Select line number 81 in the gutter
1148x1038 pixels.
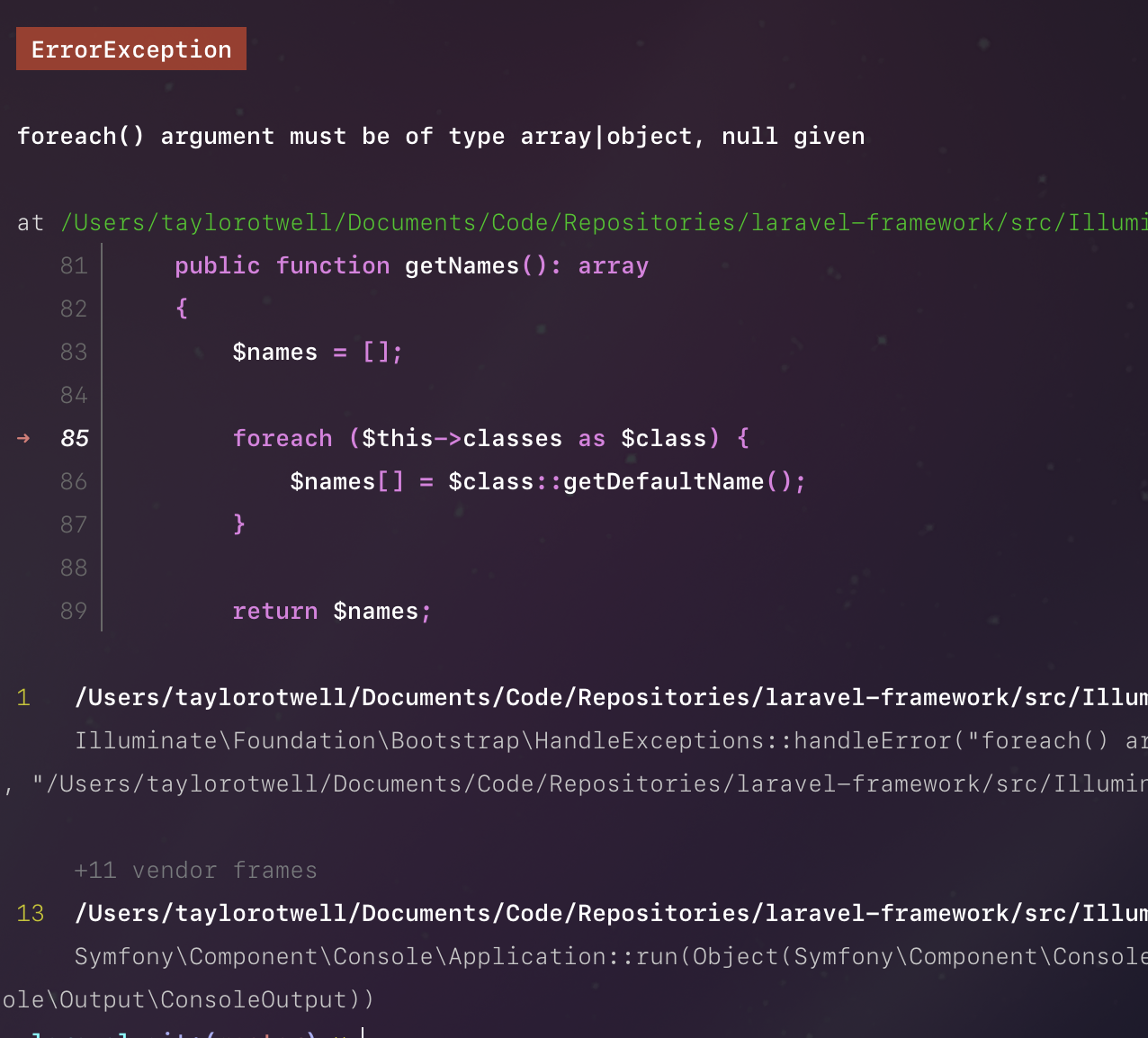74,265
